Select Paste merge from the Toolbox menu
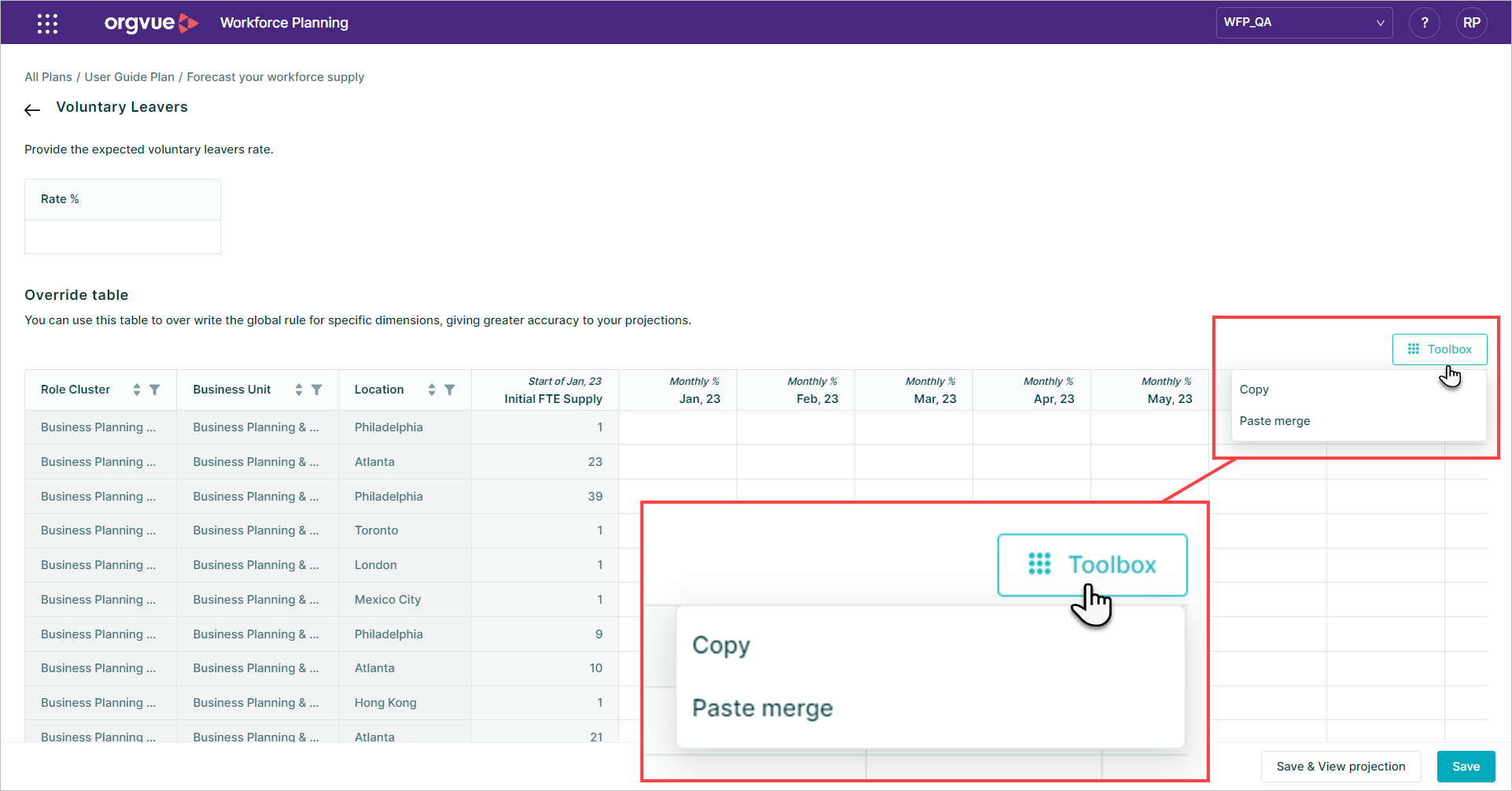This screenshot has height=791, width=1512. [1274, 420]
